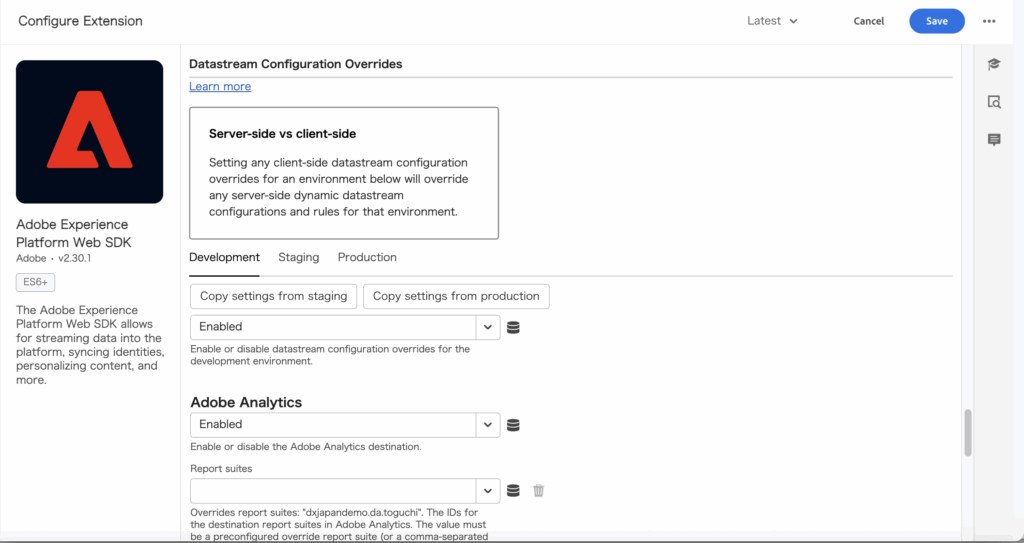Viewport: 1024px width, 543px height.
Task: Open the more options ellipsis menu
Action: pos(989,21)
